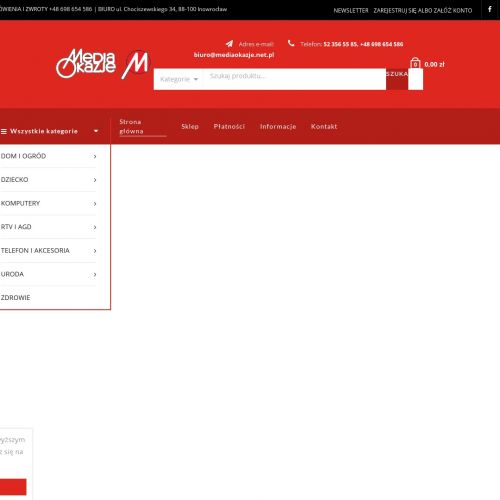Viewport: 500px width, 500px height.
Task: Click the TELEFON I AKCESORIA category text
Action: coord(35,251)
